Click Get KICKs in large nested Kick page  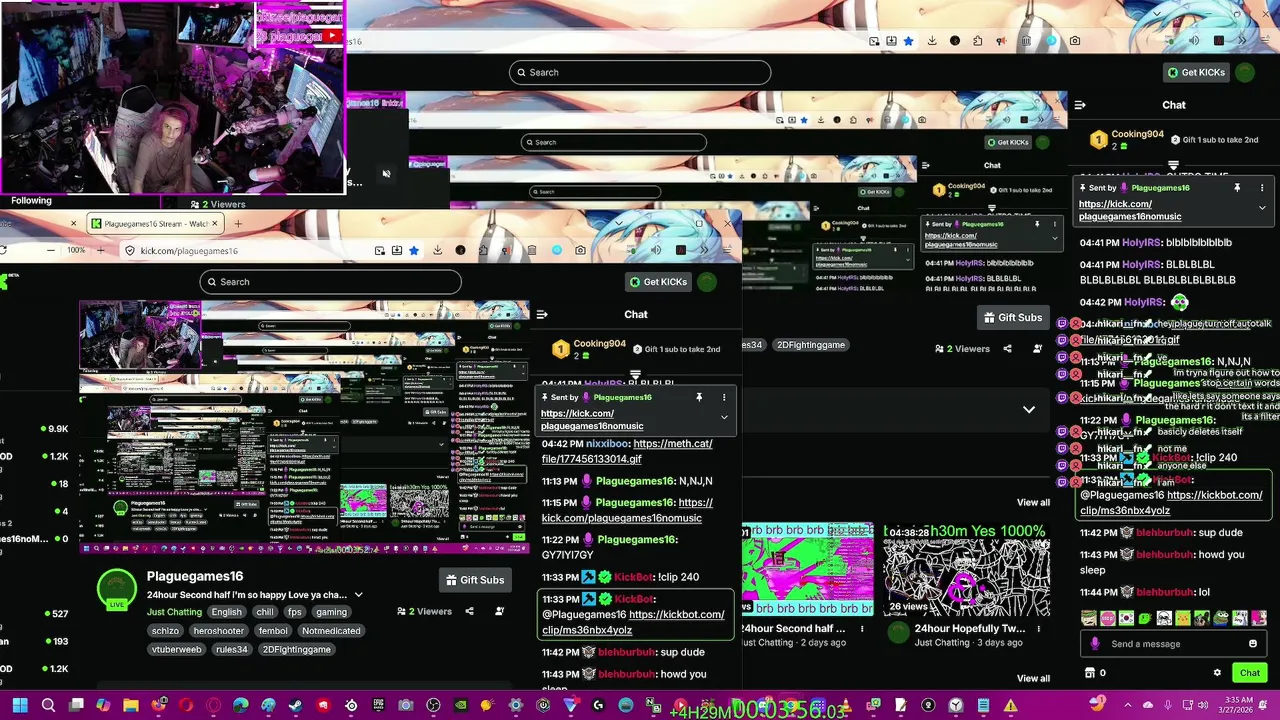point(658,282)
